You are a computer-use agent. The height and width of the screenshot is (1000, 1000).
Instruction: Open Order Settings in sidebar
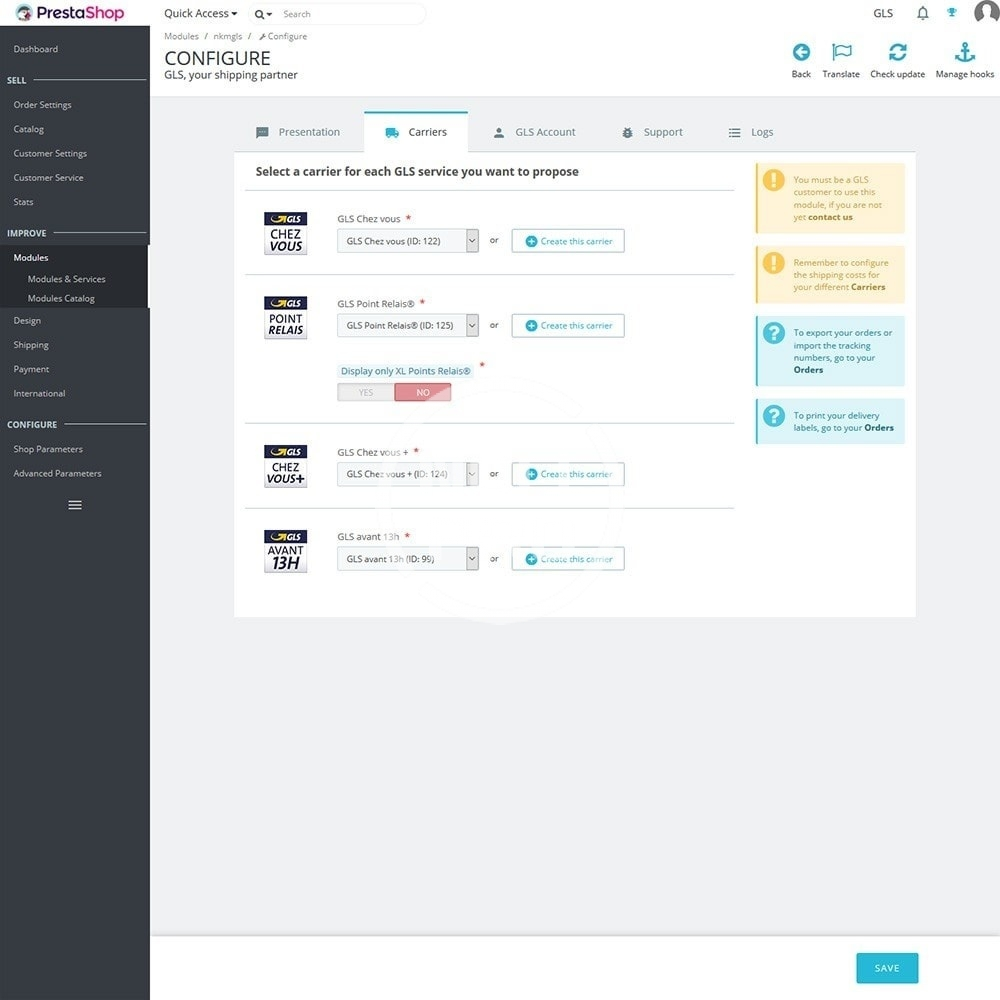[x=42, y=105]
